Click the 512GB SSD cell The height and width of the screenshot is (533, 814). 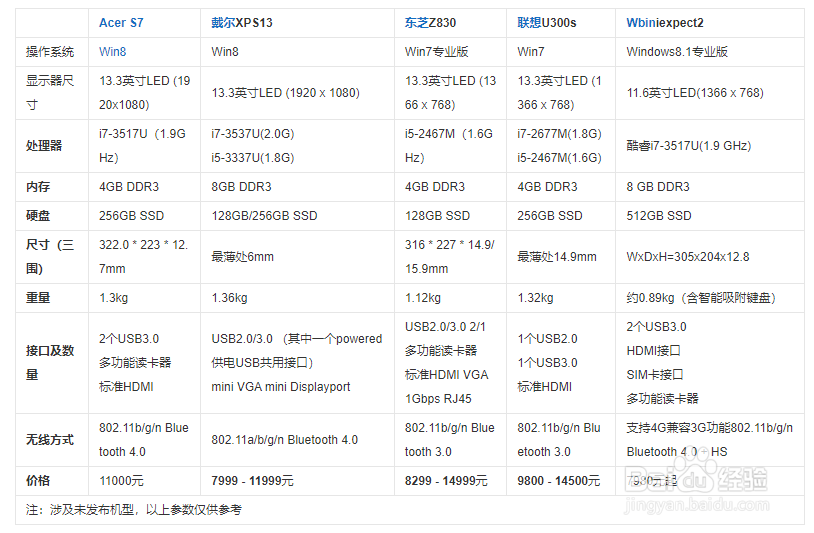659,216
